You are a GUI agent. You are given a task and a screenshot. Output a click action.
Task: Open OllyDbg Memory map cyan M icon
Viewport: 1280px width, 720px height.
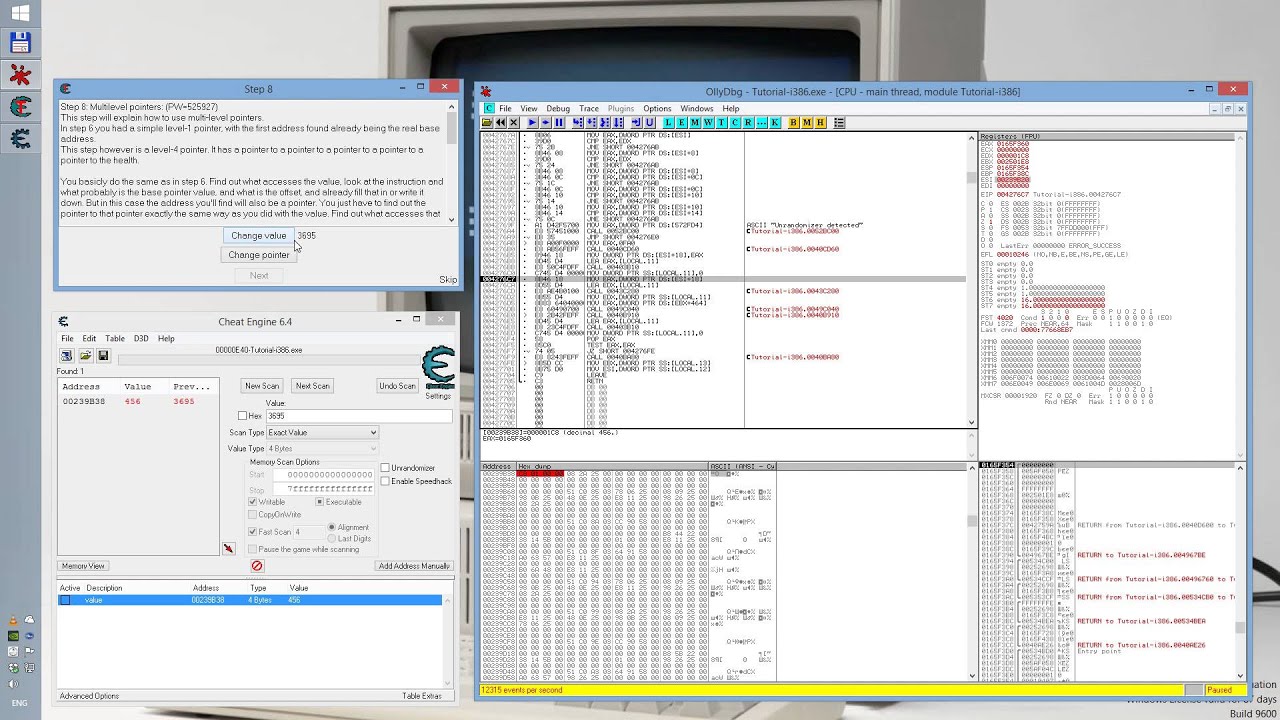point(694,122)
